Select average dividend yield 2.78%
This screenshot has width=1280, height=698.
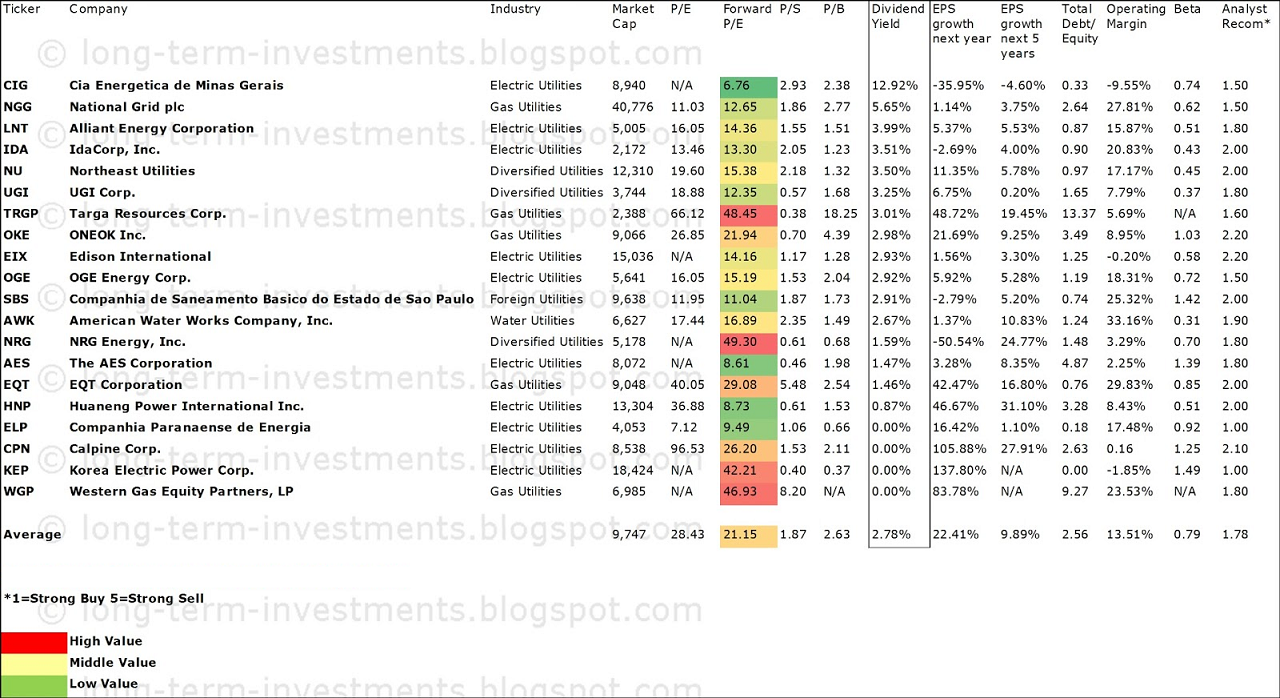click(x=890, y=535)
